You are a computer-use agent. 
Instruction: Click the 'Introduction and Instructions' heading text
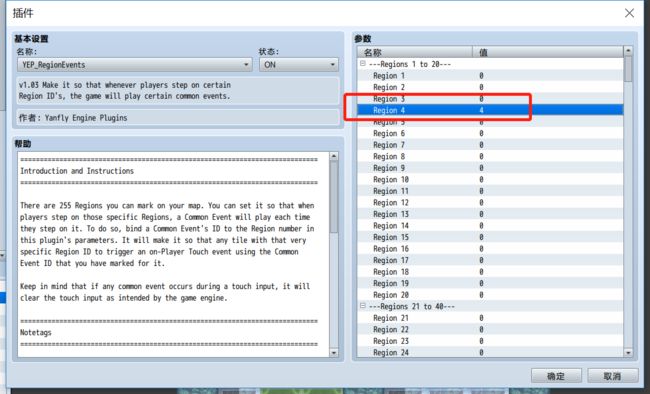tap(77, 171)
